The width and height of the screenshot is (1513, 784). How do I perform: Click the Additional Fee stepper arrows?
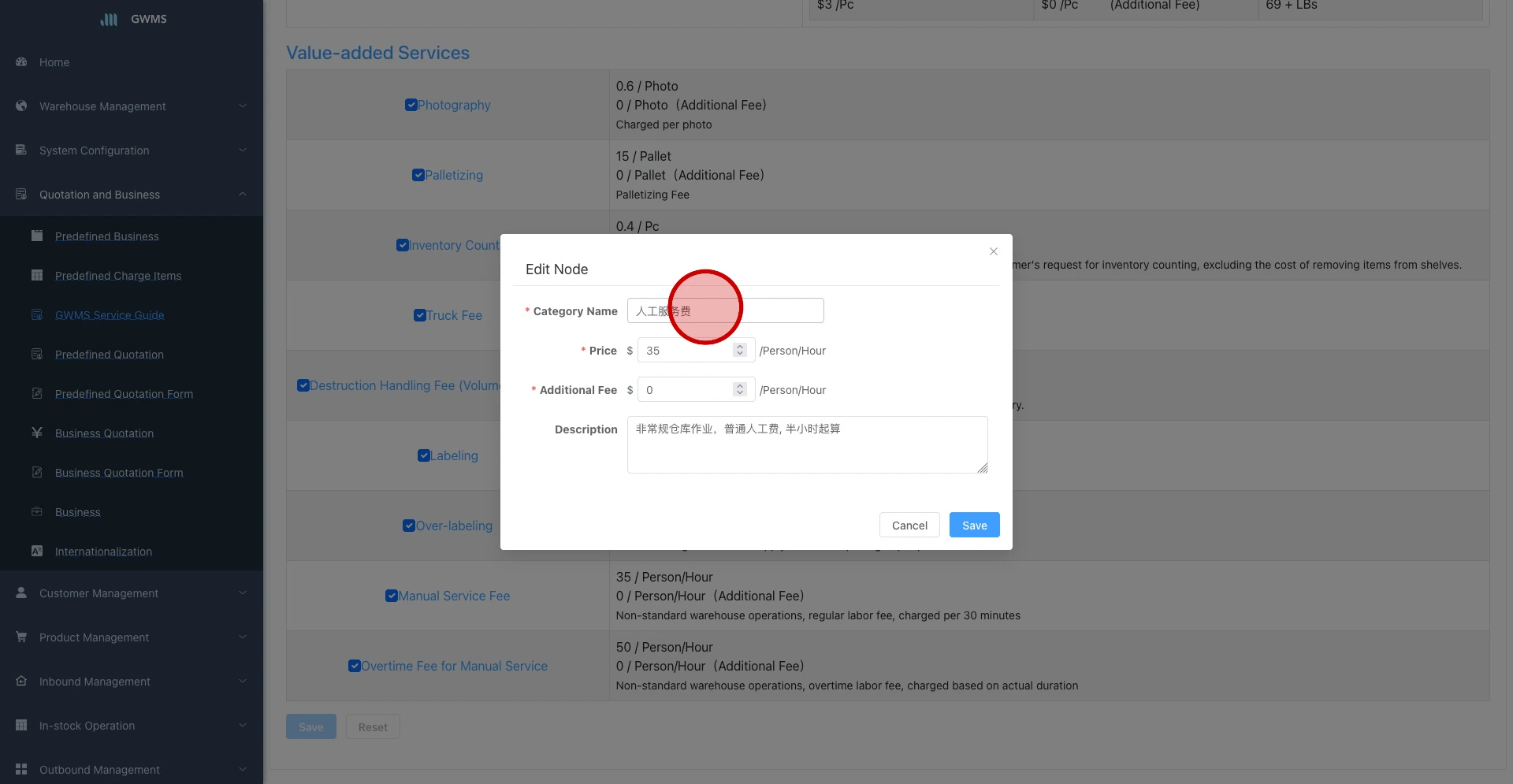point(739,389)
